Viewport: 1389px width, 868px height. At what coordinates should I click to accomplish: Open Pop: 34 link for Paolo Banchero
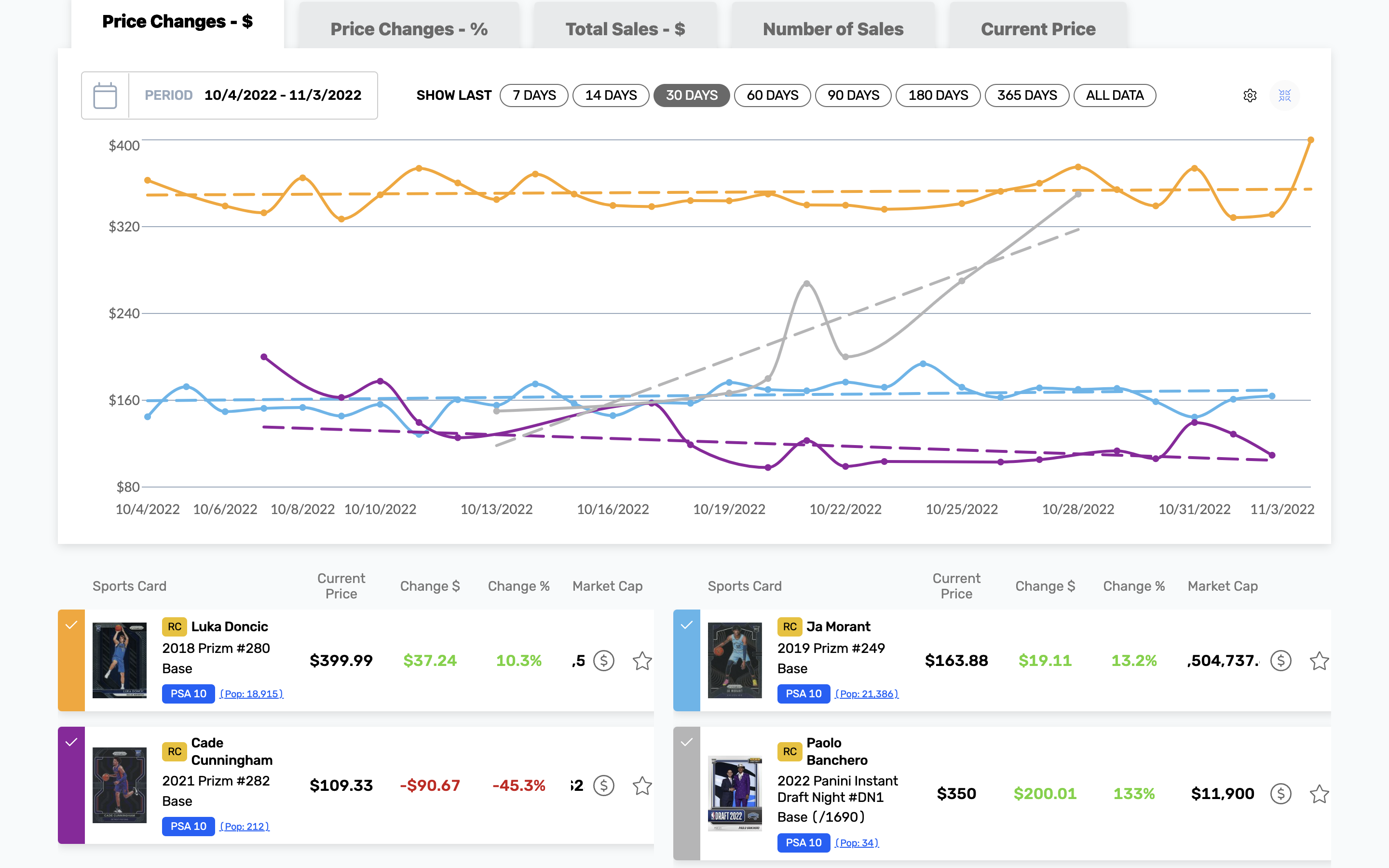[857, 843]
